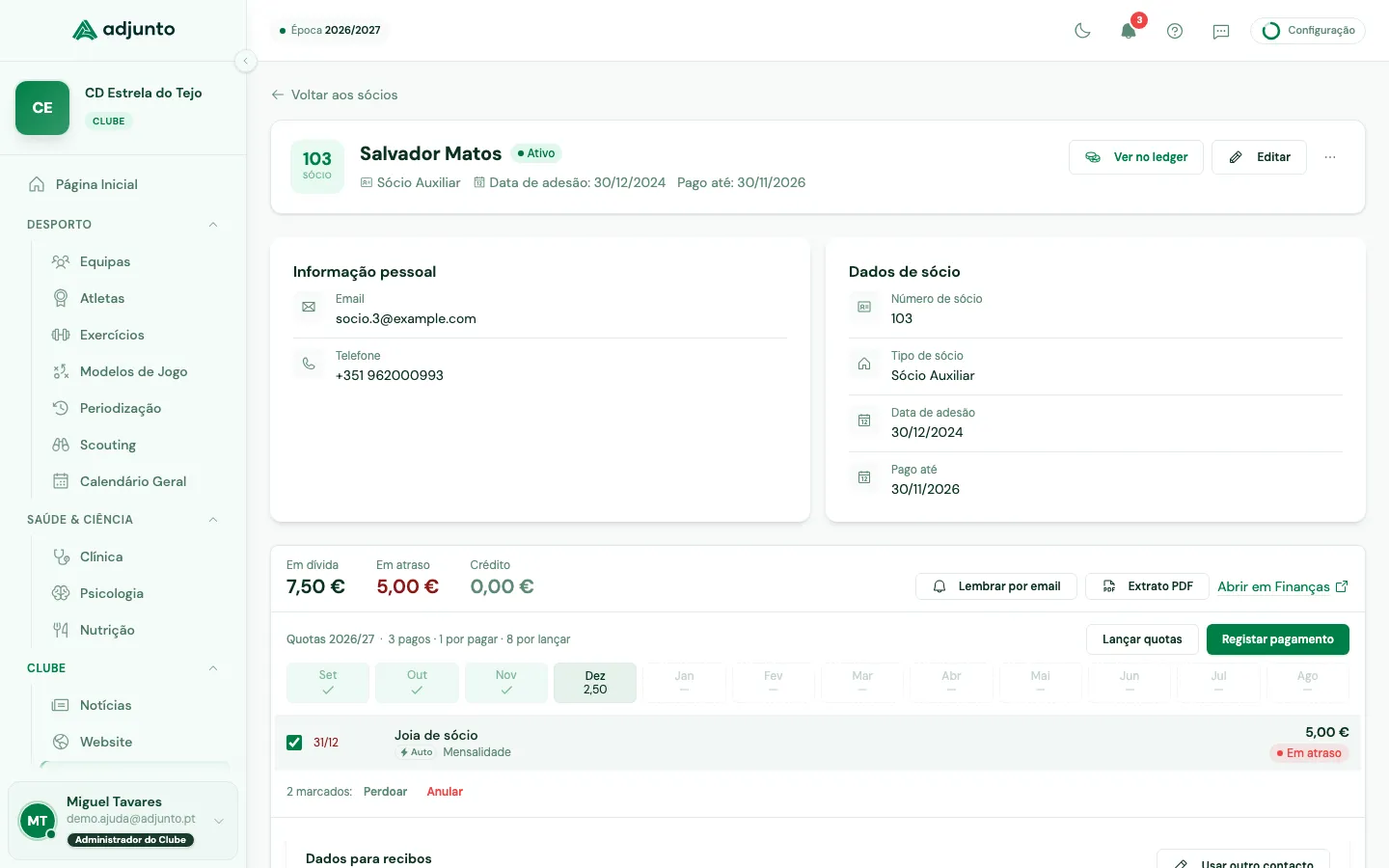Collapse the CLUBE sidebar section

(213, 668)
